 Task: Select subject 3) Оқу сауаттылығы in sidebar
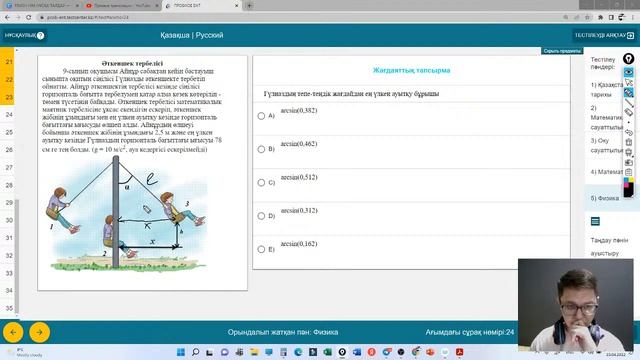coord(607,145)
